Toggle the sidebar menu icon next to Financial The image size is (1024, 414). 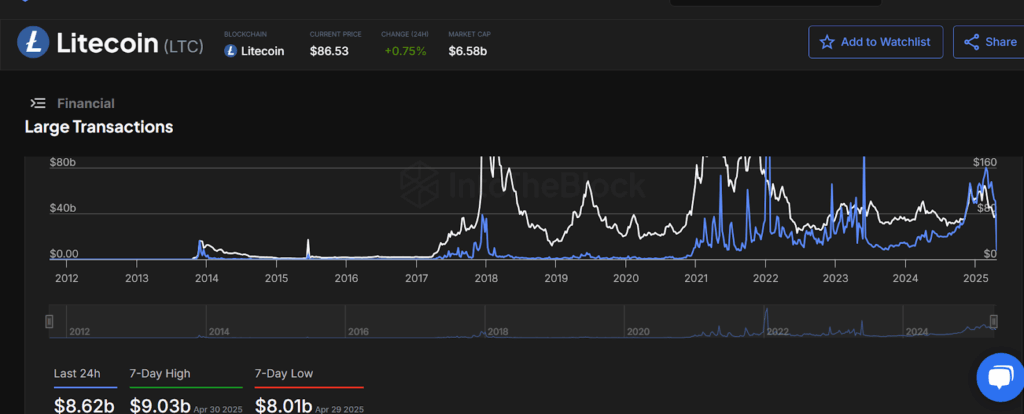(38, 103)
